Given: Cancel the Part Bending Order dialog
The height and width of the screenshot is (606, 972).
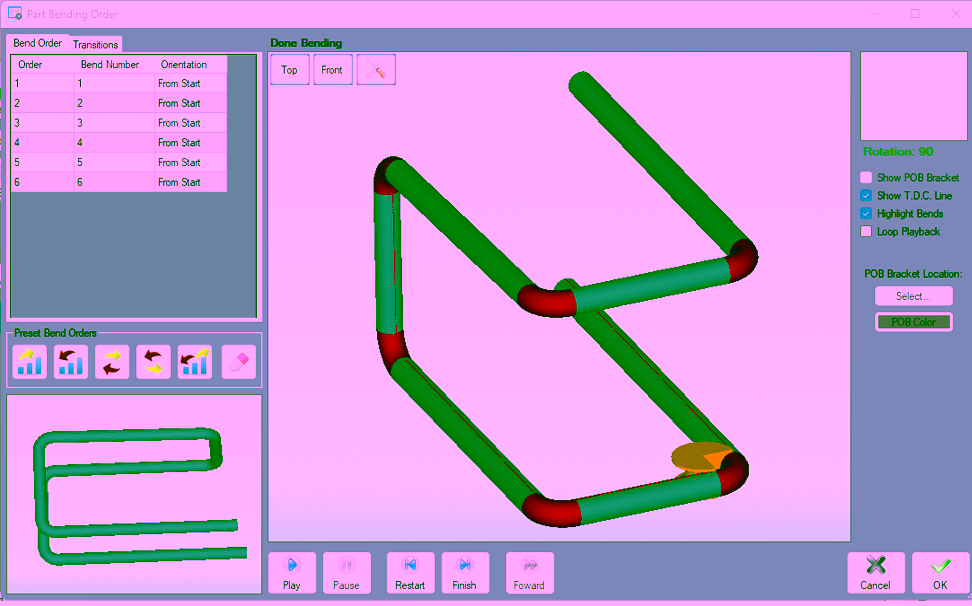Looking at the screenshot, I should click(875, 573).
